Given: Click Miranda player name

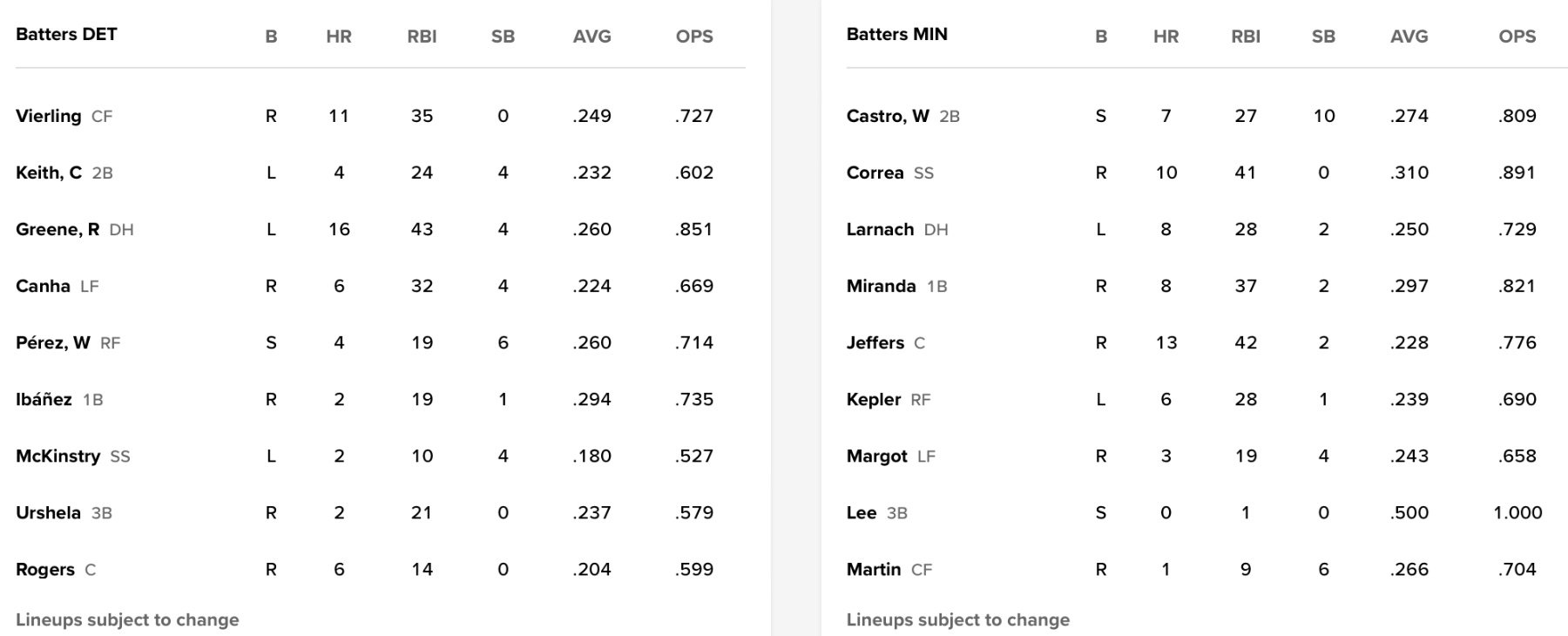Looking at the screenshot, I should coord(881,286).
